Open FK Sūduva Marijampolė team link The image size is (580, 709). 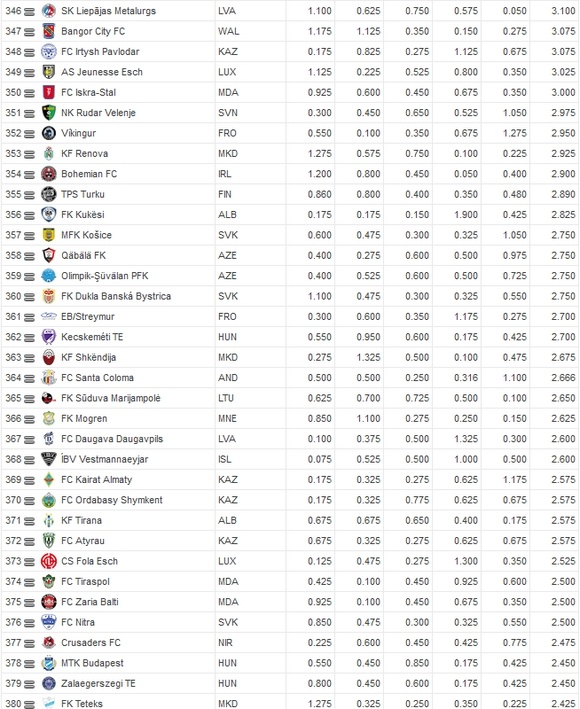pyautogui.click(x=111, y=398)
